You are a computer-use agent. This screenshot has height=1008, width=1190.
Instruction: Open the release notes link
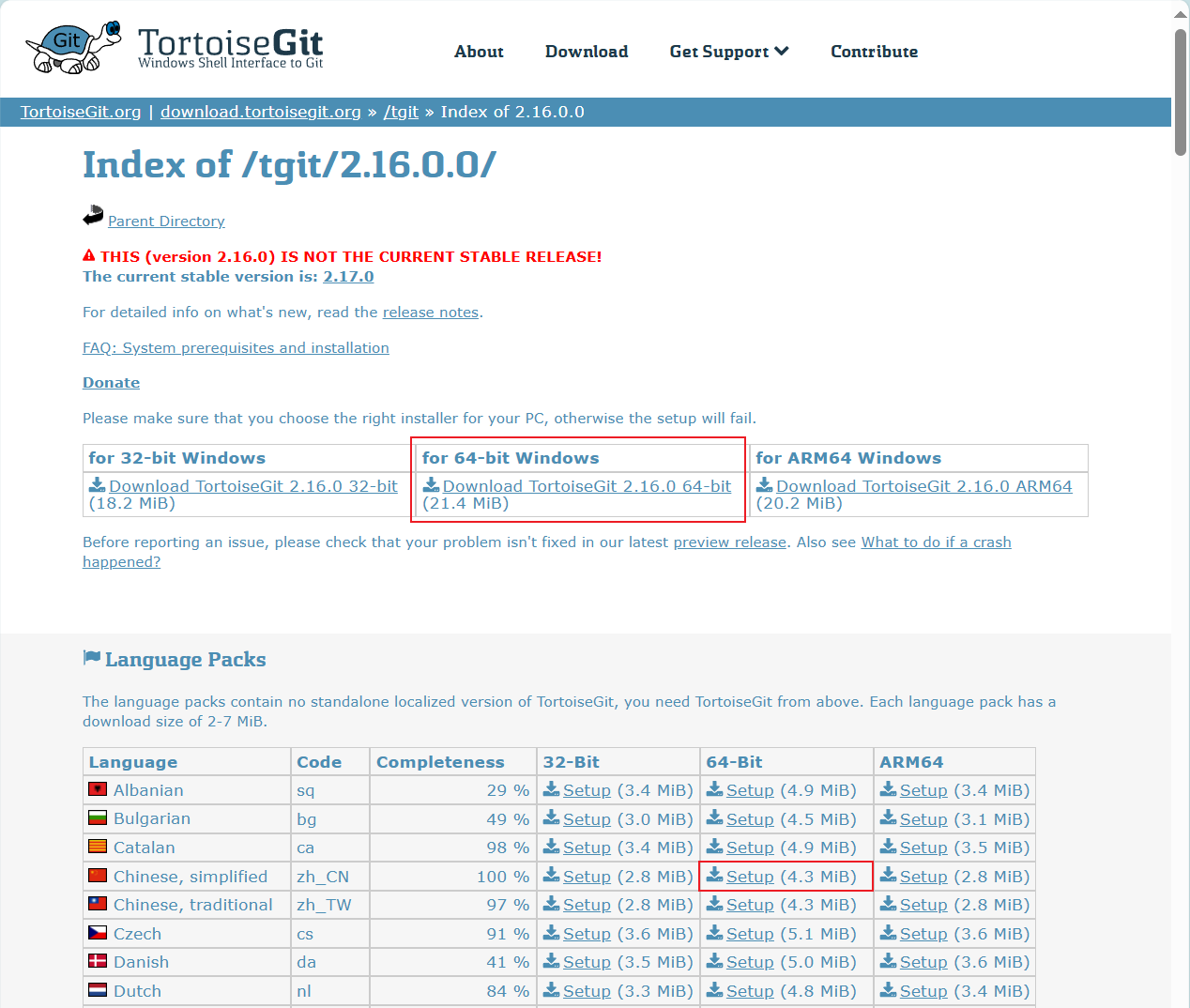(x=431, y=312)
